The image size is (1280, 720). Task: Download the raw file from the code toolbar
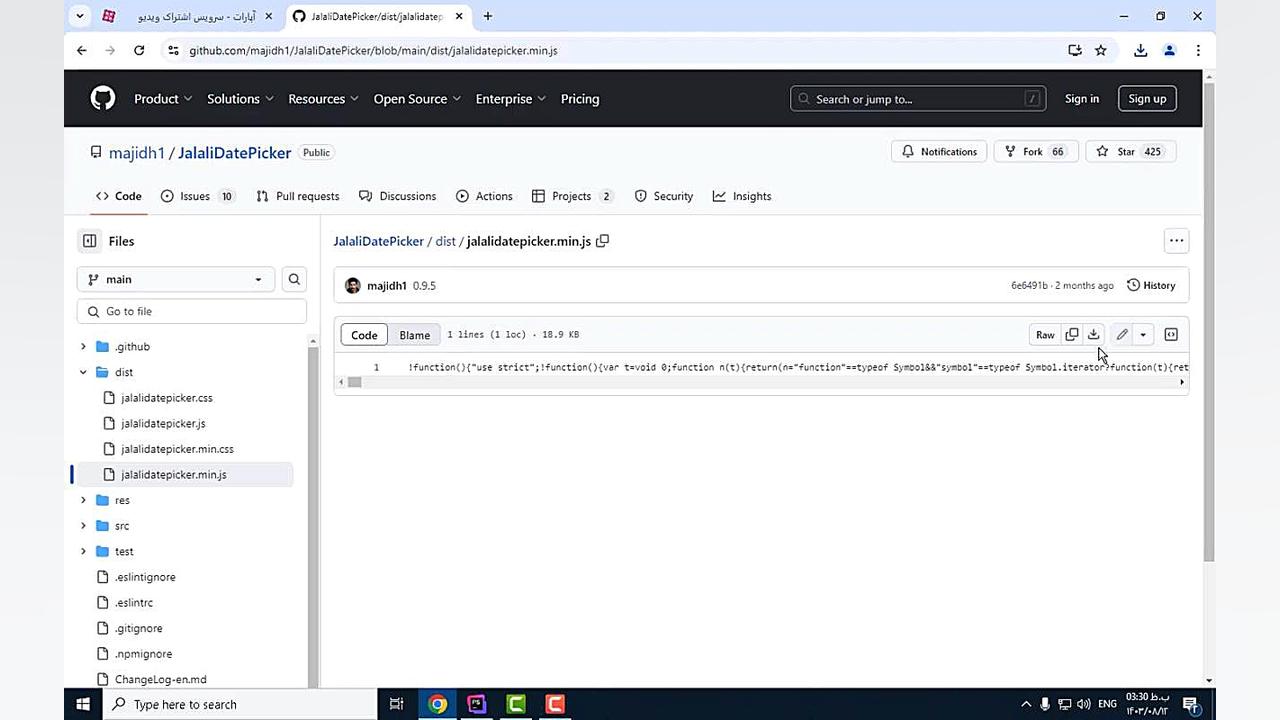point(1094,335)
